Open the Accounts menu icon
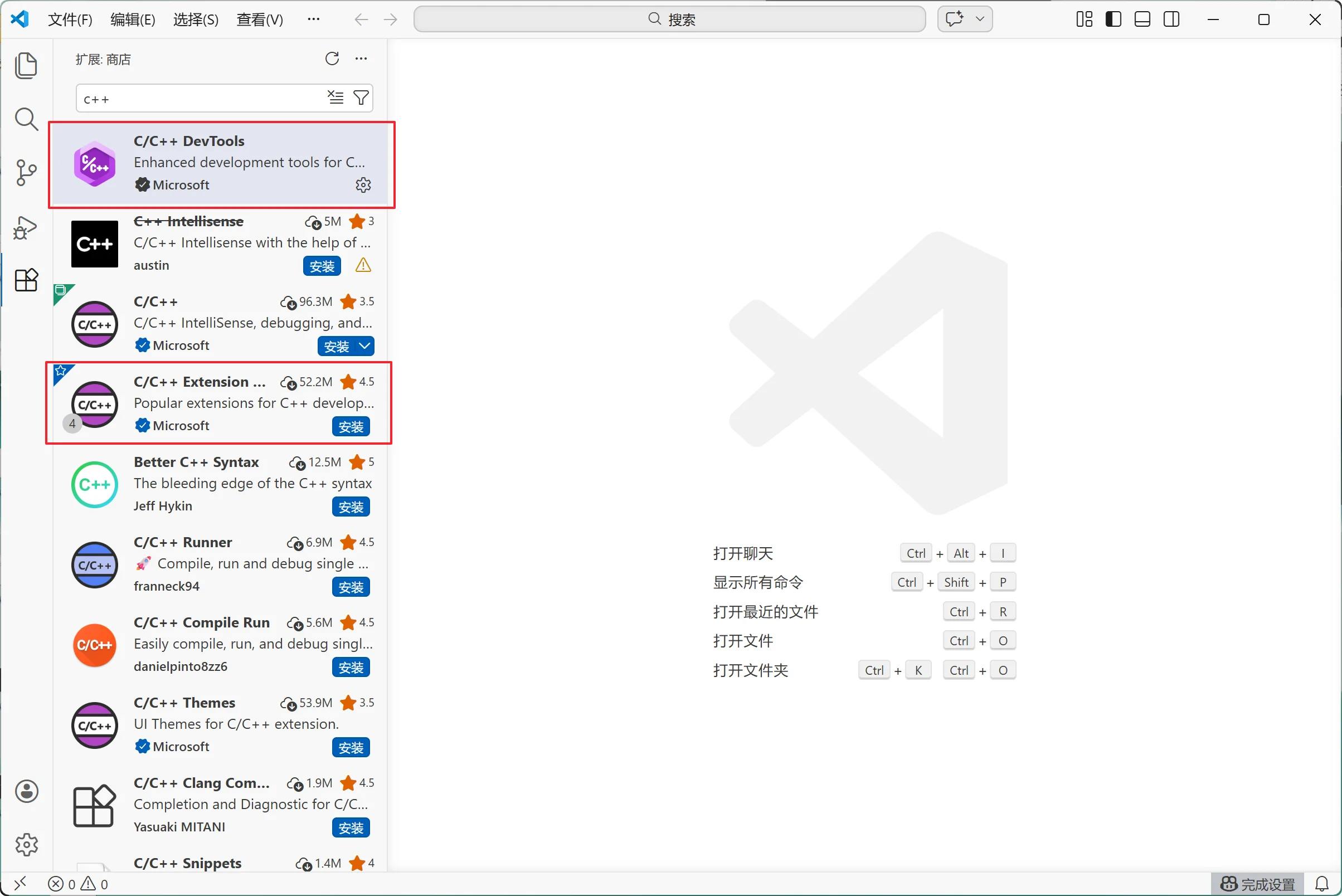The image size is (1342, 896). [x=26, y=791]
